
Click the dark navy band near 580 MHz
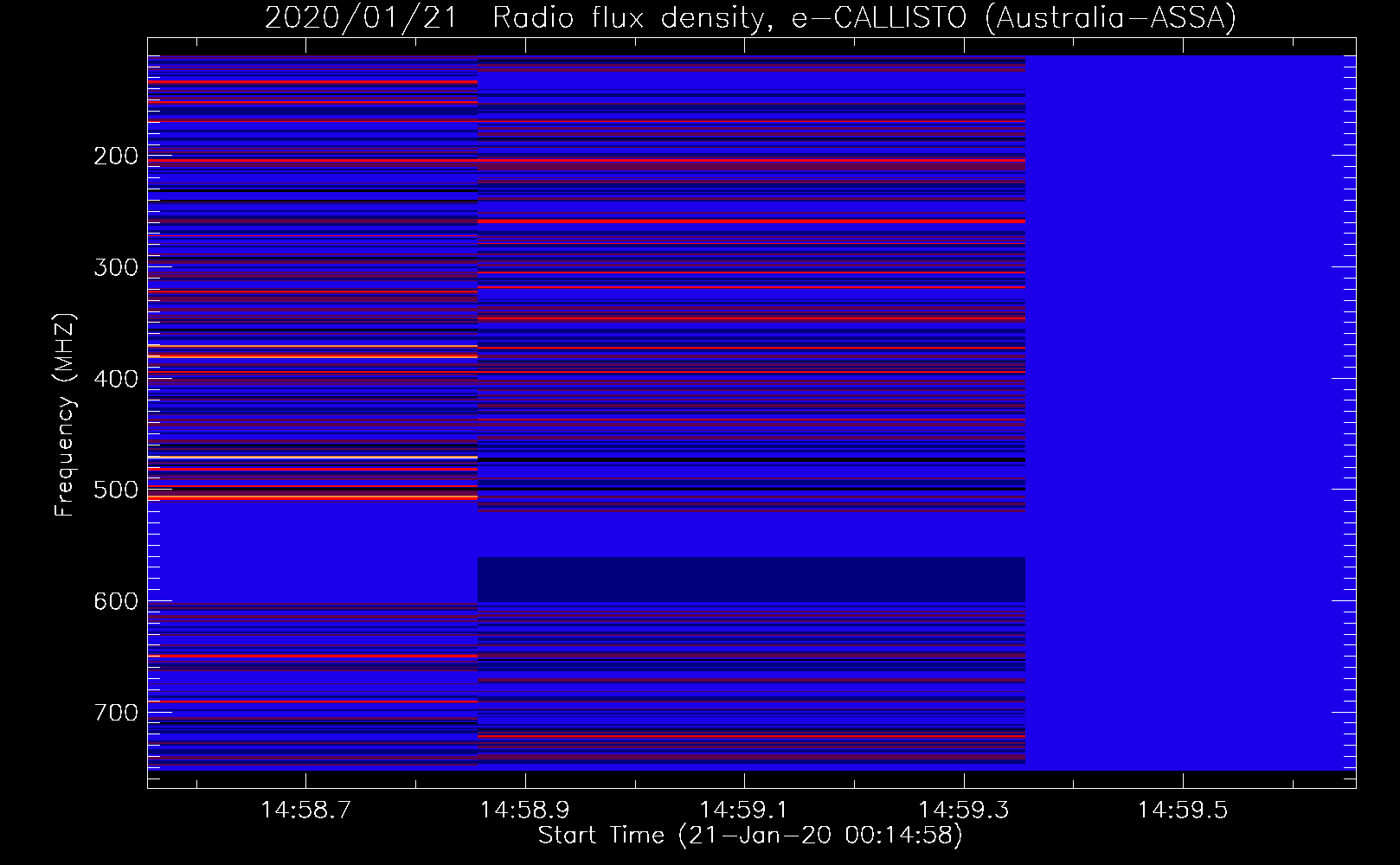coord(751,580)
